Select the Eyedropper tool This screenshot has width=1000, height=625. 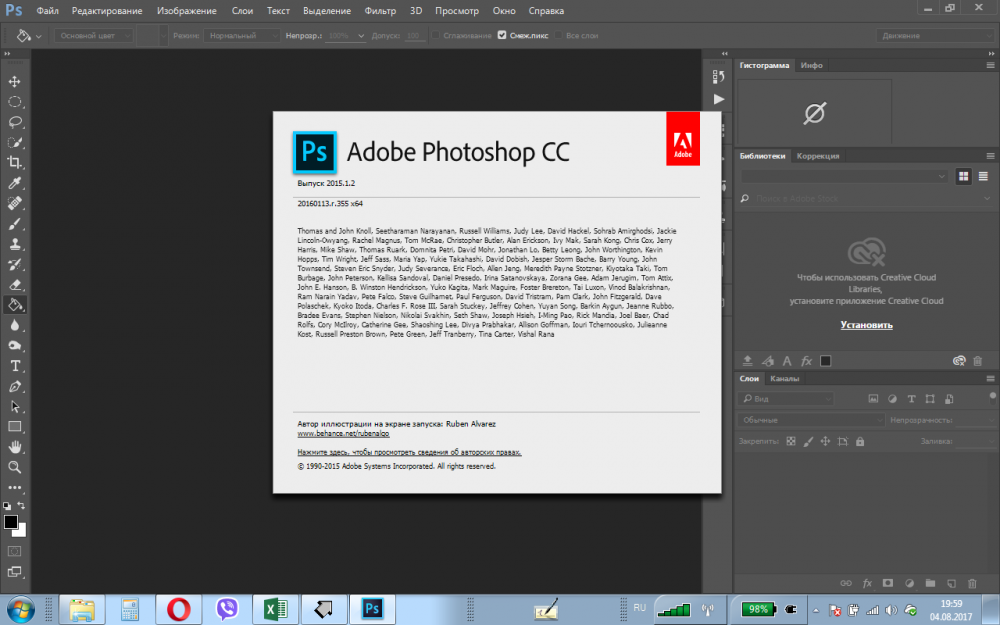[x=15, y=183]
